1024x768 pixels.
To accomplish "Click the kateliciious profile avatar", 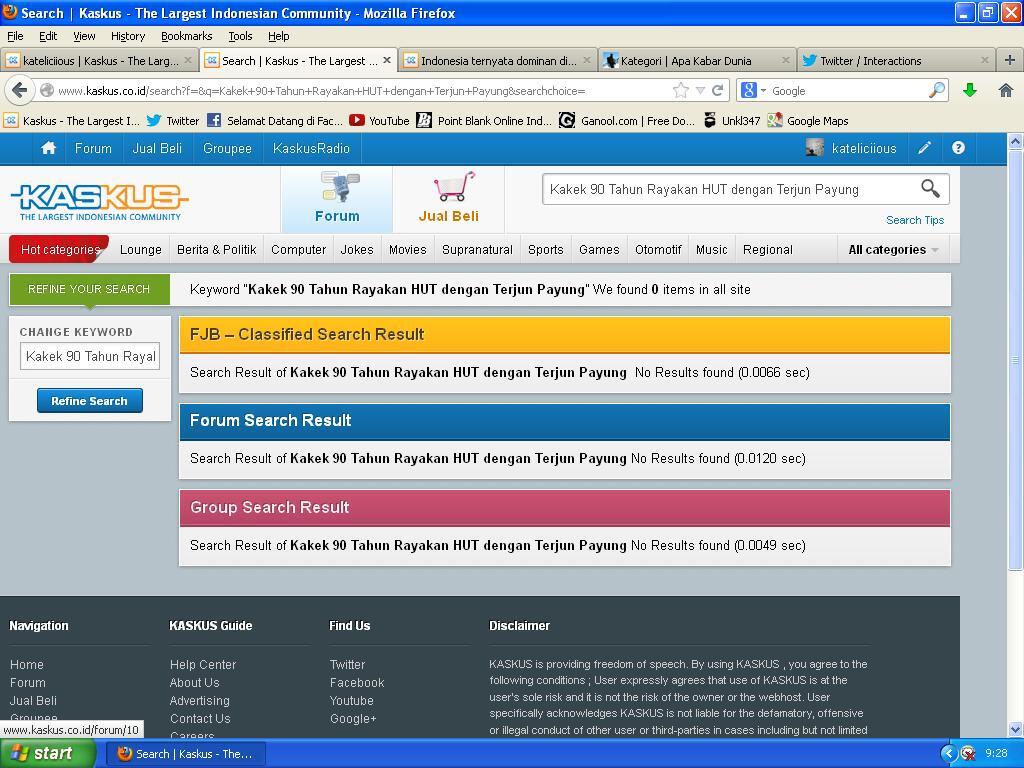I will 814,148.
